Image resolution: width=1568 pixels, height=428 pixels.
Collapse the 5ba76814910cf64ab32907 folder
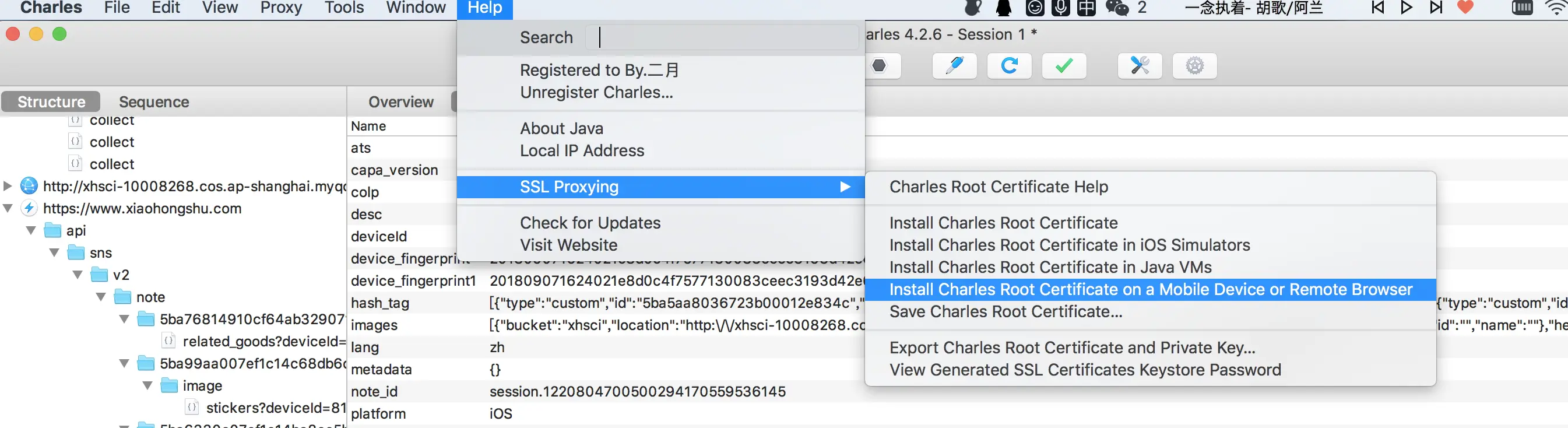124,319
